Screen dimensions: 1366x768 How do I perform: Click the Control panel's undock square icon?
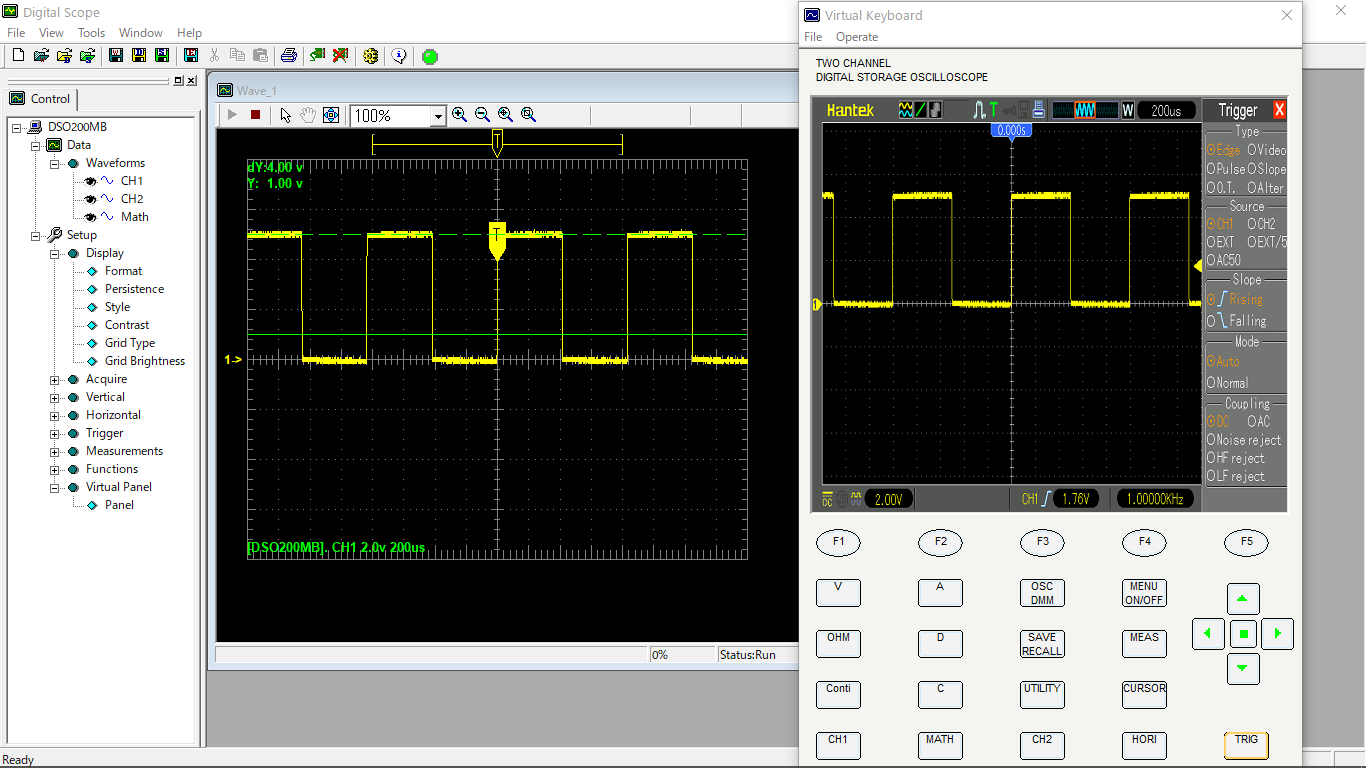178,80
